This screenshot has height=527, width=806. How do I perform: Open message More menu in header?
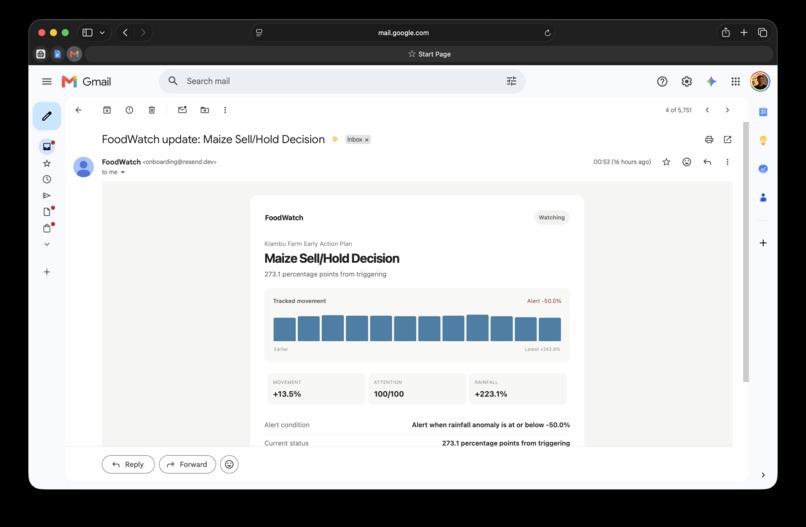(x=727, y=162)
